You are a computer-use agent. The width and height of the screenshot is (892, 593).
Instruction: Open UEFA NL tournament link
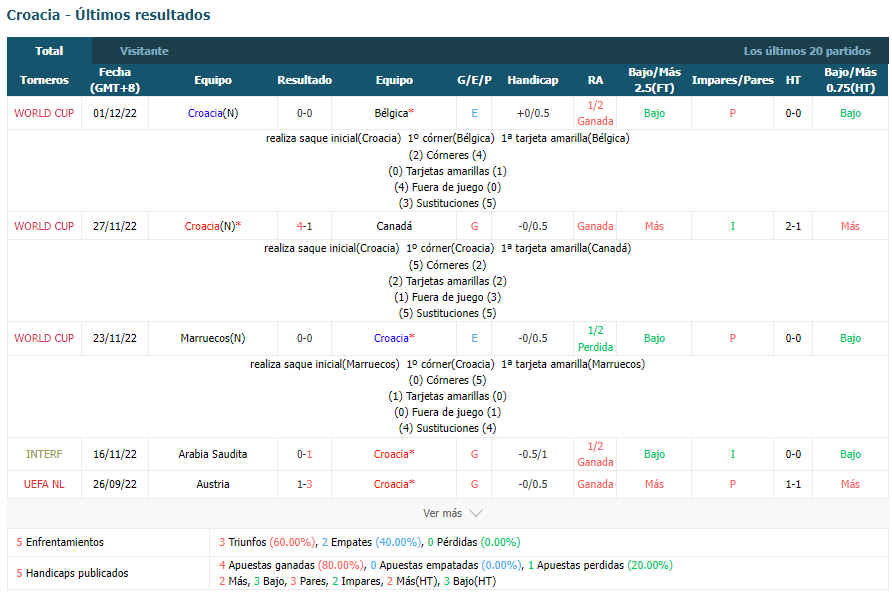click(44, 484)
